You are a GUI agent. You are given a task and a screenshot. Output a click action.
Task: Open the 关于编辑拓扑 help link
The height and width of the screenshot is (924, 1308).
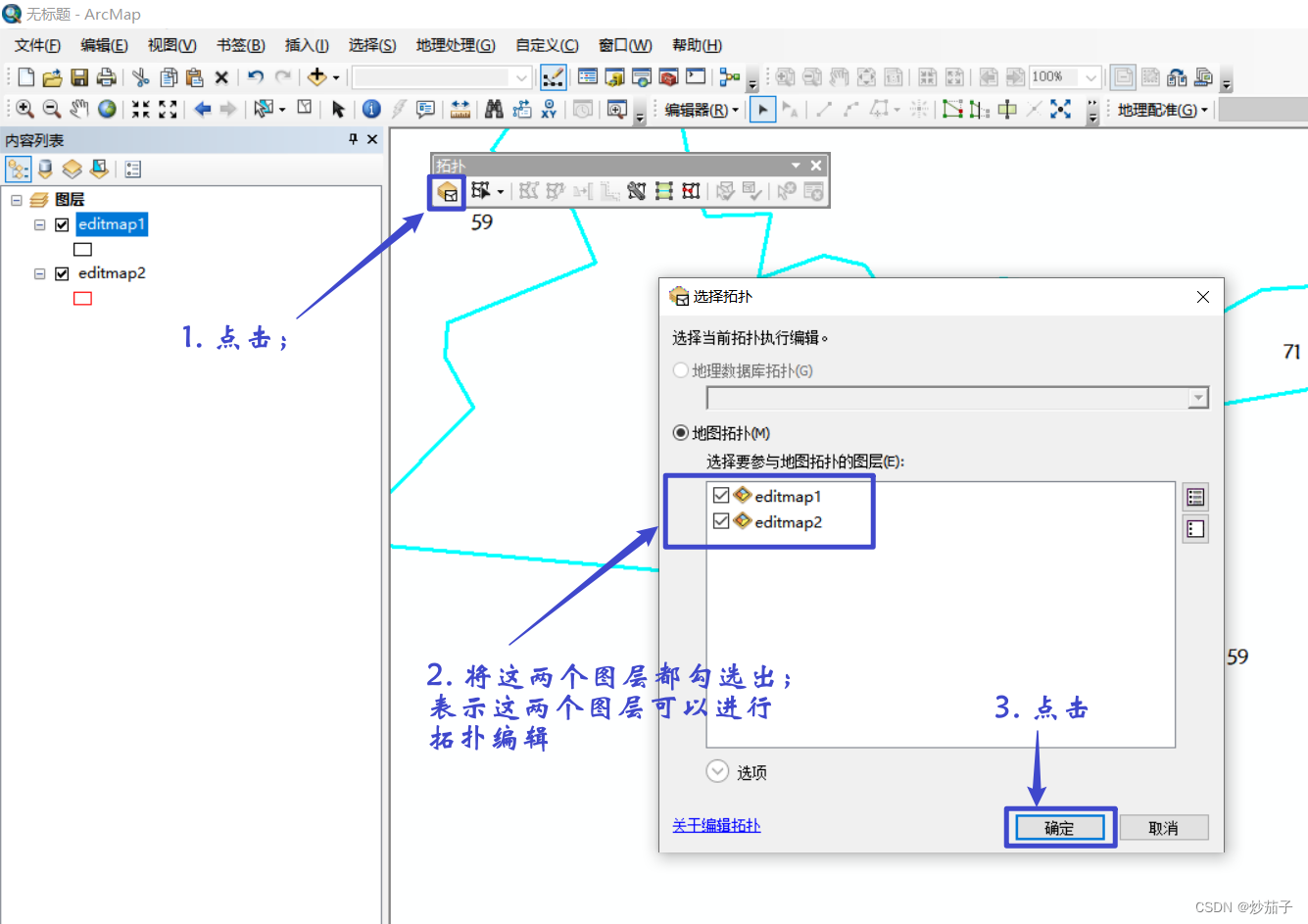(716, 825)
